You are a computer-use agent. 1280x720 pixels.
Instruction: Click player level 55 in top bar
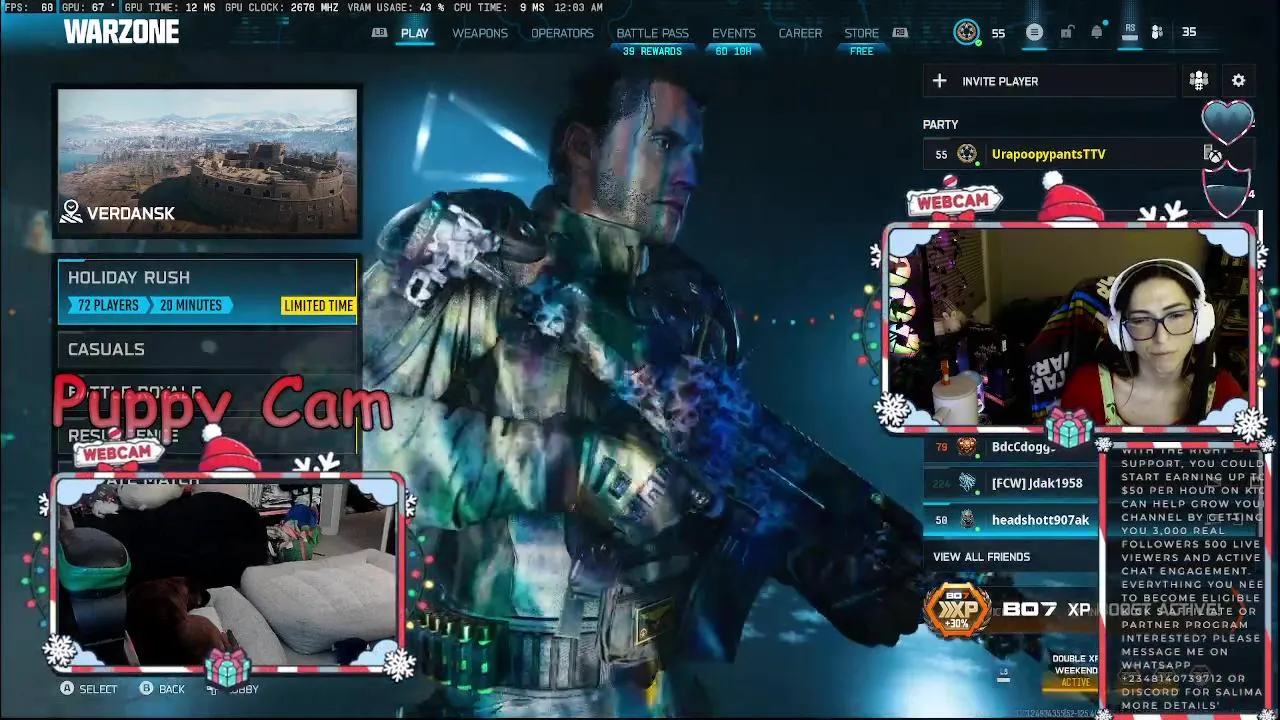point(998,33)
